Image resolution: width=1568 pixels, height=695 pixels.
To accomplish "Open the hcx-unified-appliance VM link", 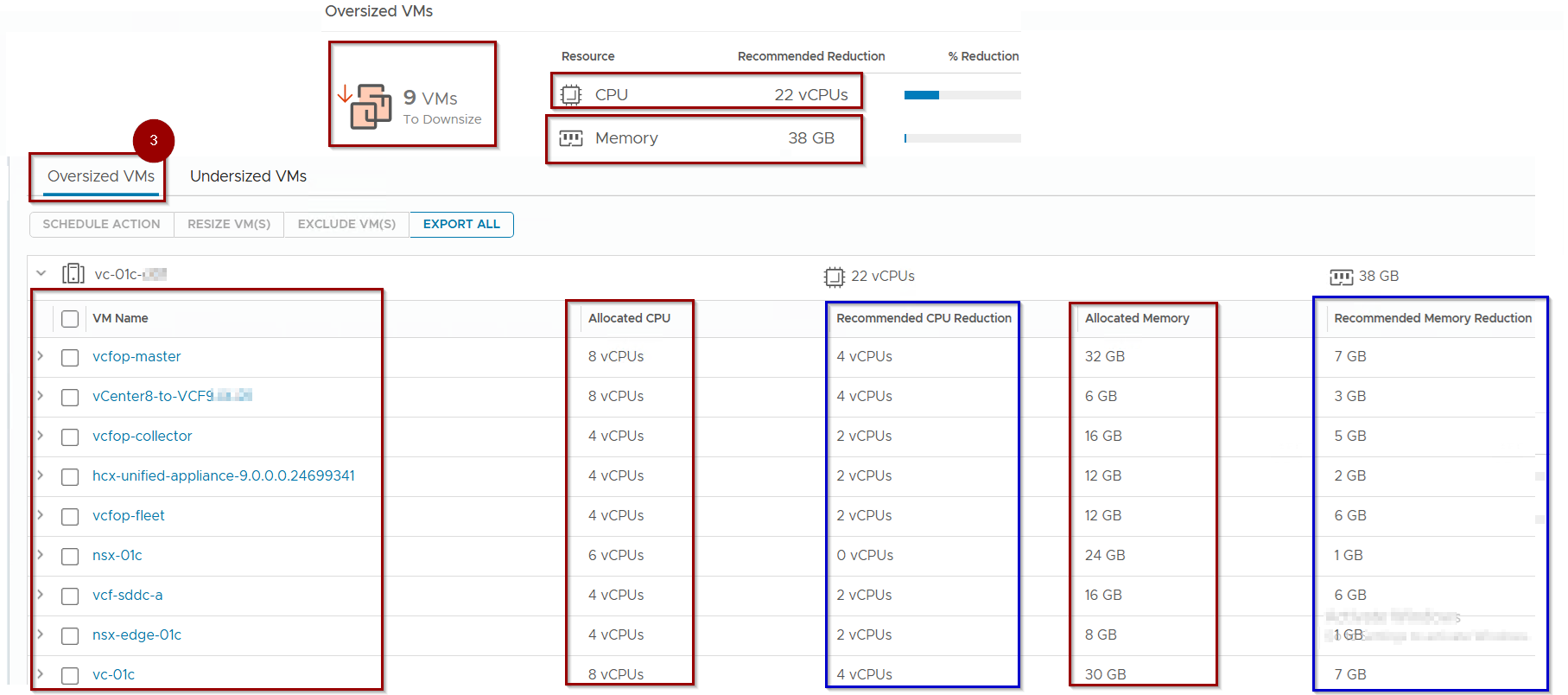I will pyautogui.click(x=223, y=475).
